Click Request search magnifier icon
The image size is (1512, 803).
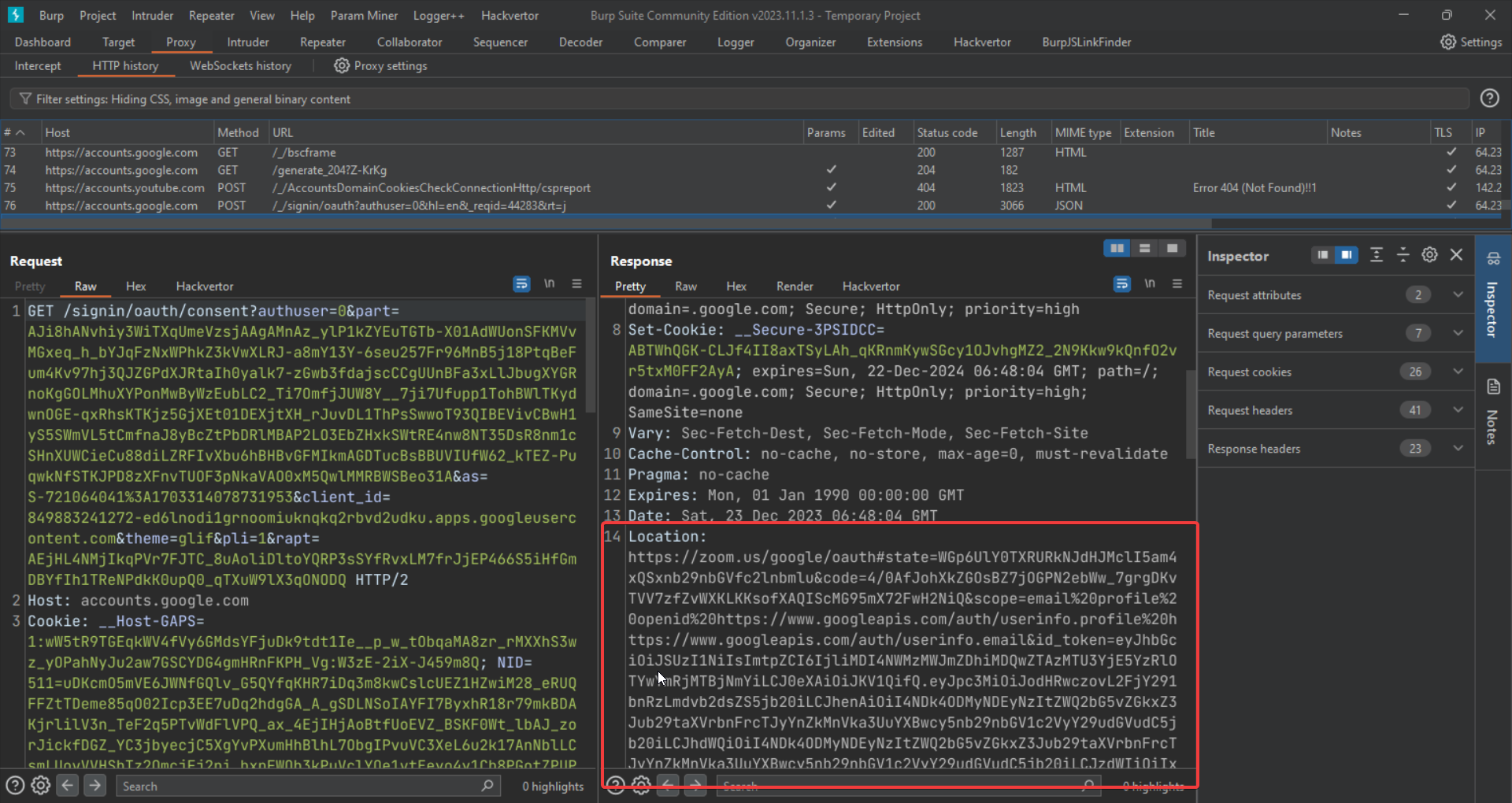487,785
